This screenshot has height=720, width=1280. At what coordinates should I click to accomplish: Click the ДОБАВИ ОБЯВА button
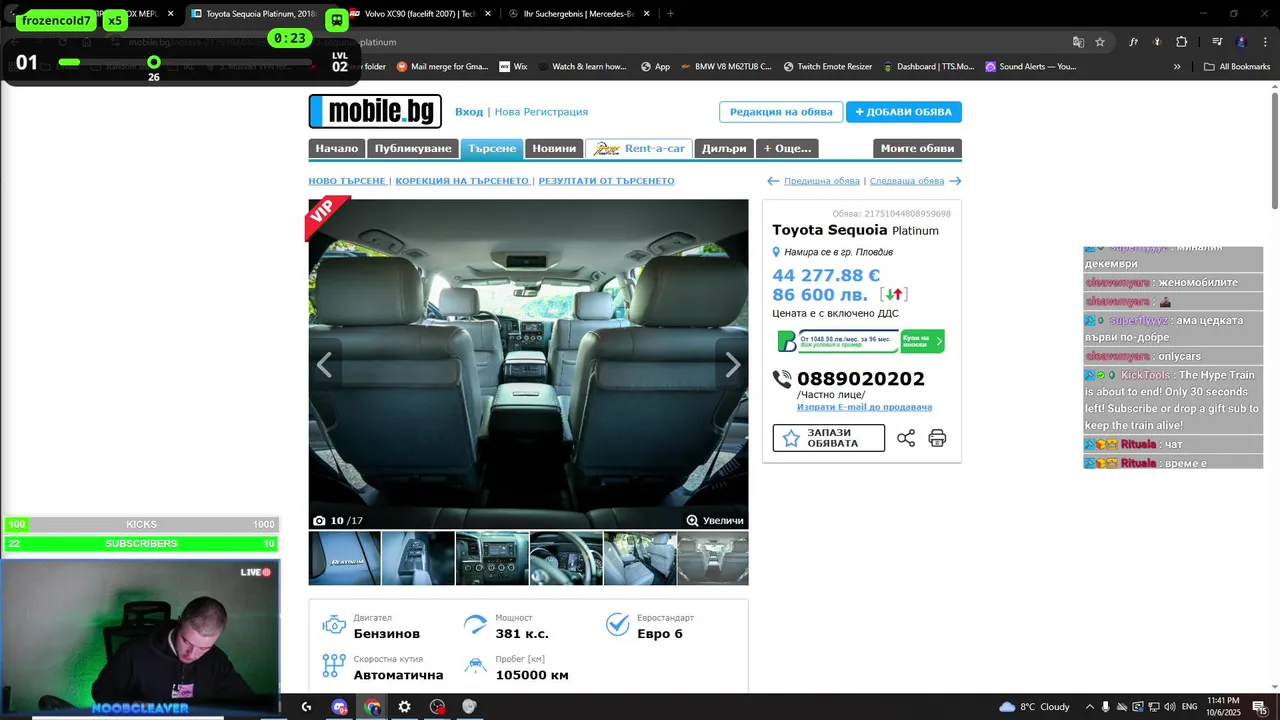(x=904, y=112)
